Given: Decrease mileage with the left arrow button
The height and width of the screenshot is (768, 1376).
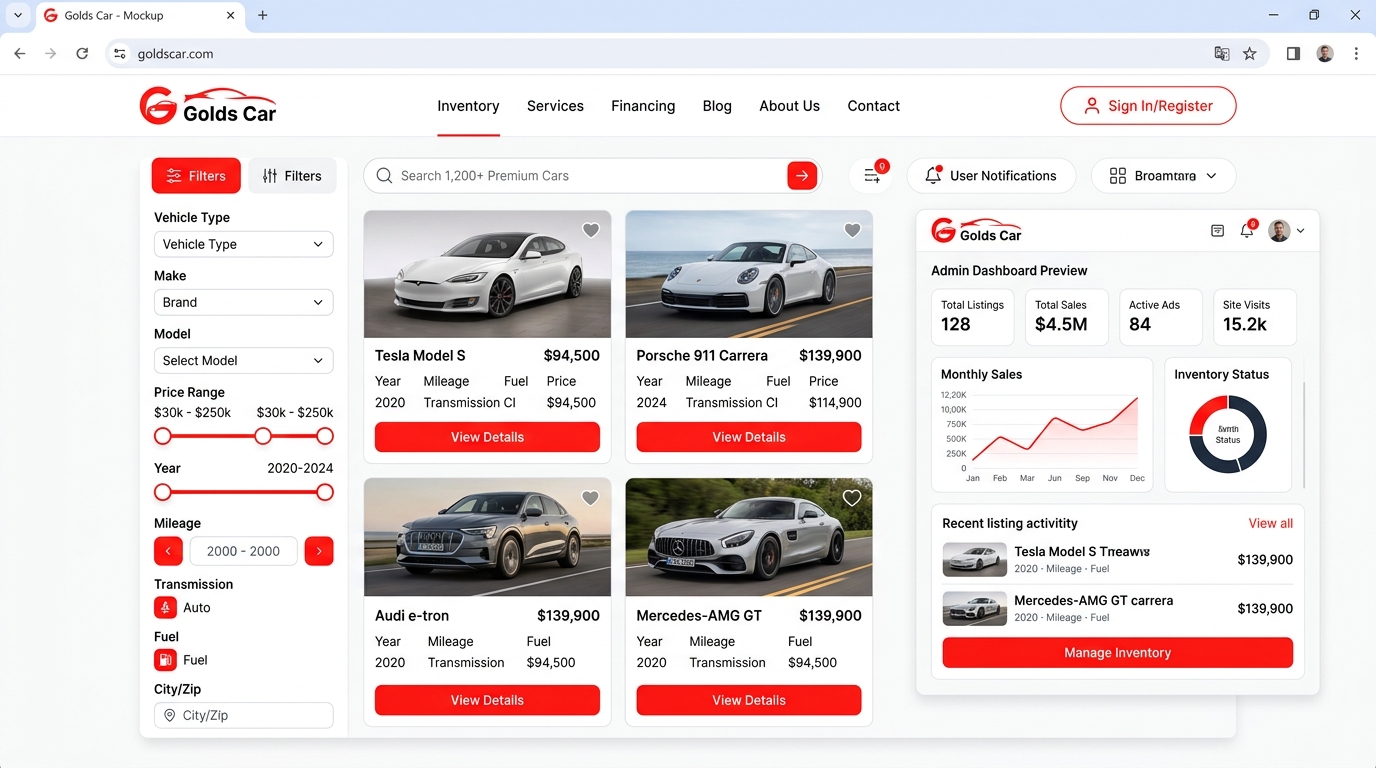Looking at the screenshot, I should (x=168, y=551).
